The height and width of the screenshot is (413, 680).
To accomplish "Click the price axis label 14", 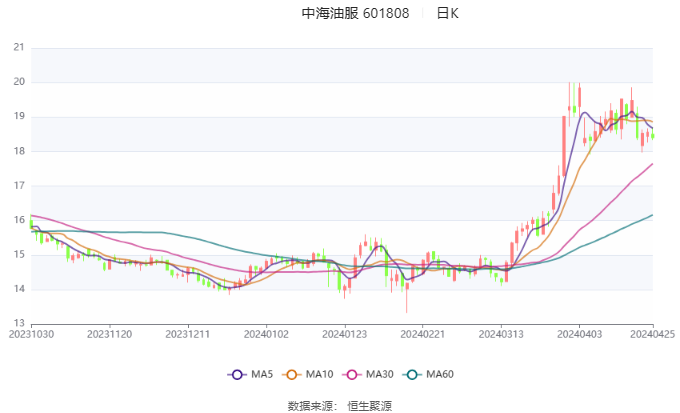I will click(19, 288).
